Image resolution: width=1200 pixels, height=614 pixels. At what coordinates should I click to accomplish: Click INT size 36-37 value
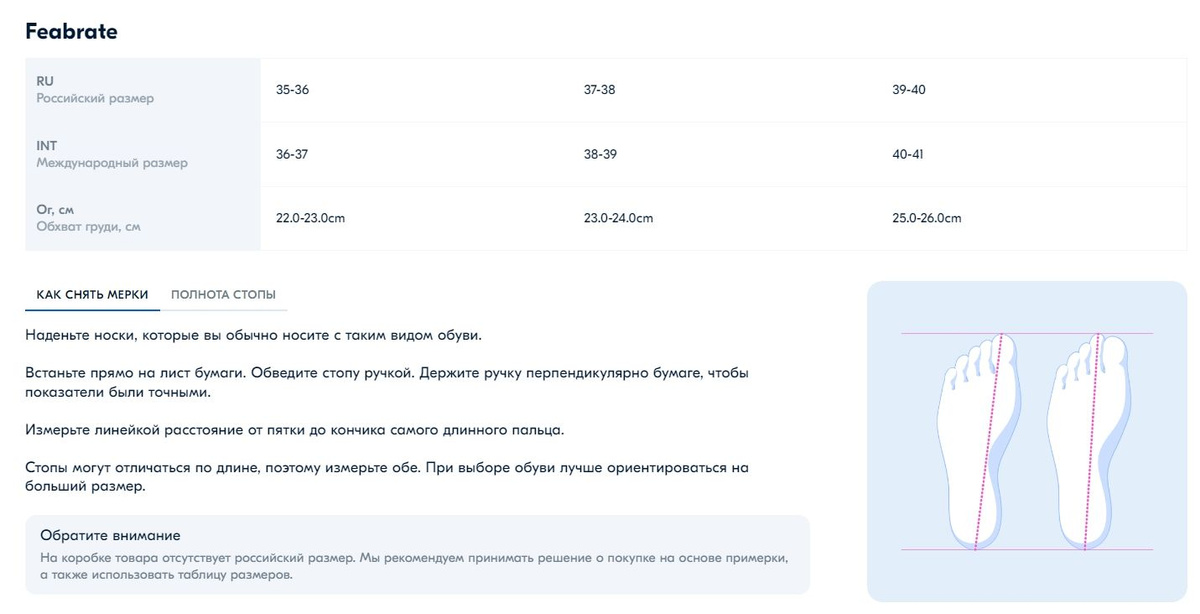(292, 154)
